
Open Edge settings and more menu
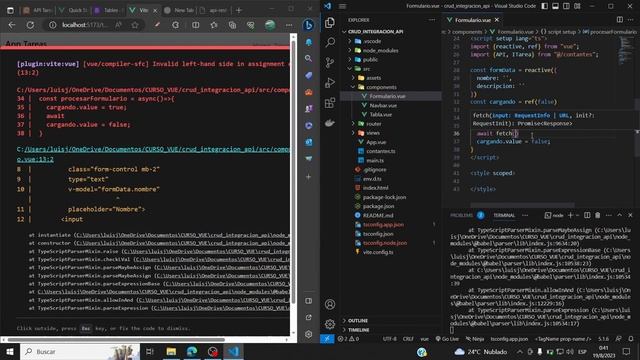point(289,25)
